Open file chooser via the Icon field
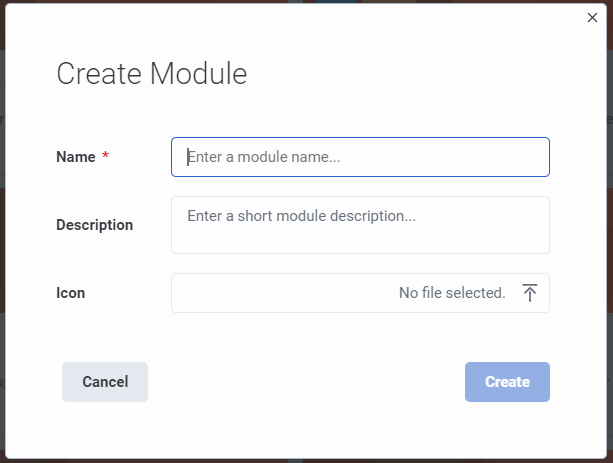Image resolution: width=613 pixels, height=463 pixels. click(360, 293)
